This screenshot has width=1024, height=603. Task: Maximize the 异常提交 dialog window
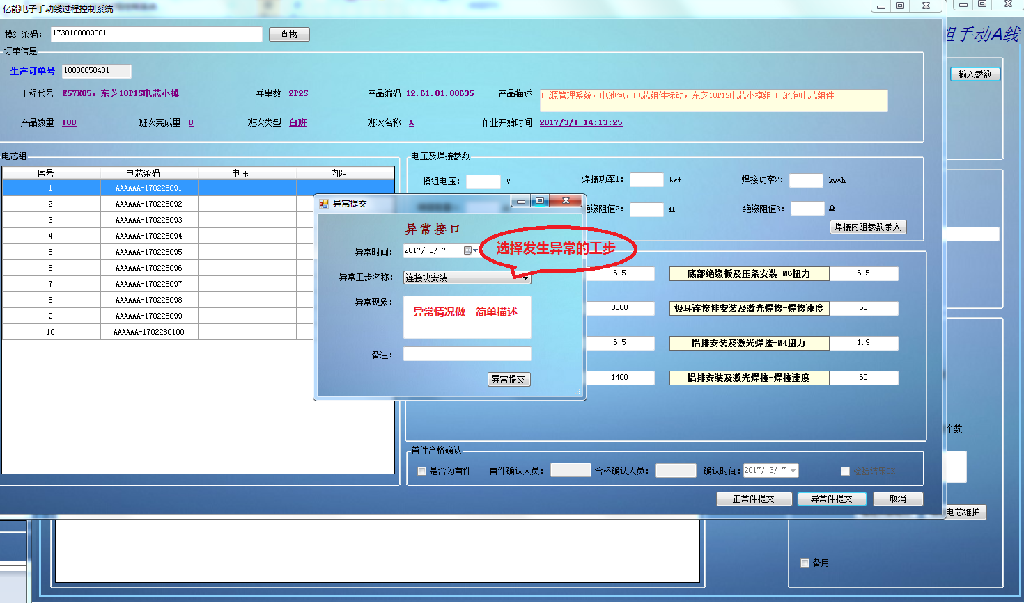tap(539, 201)
